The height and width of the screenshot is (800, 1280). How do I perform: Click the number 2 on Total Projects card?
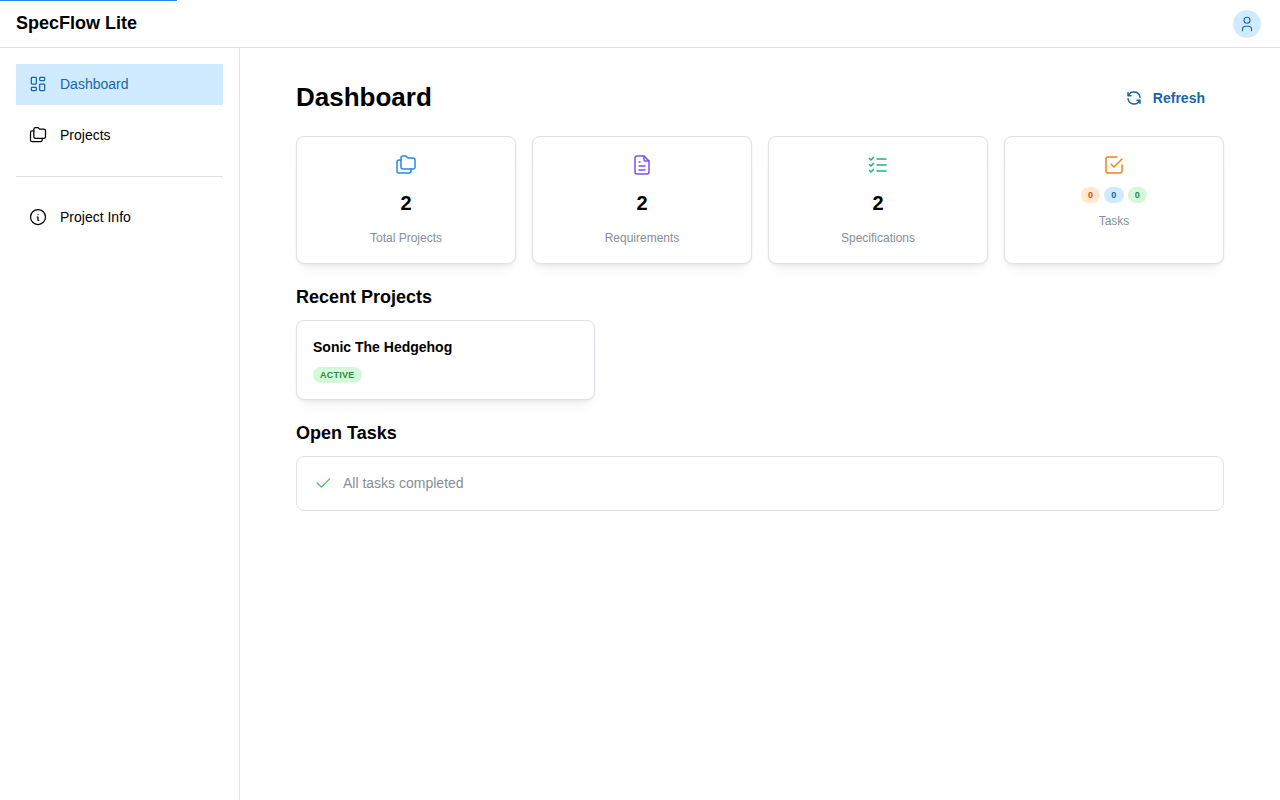[x=406, y=203]
